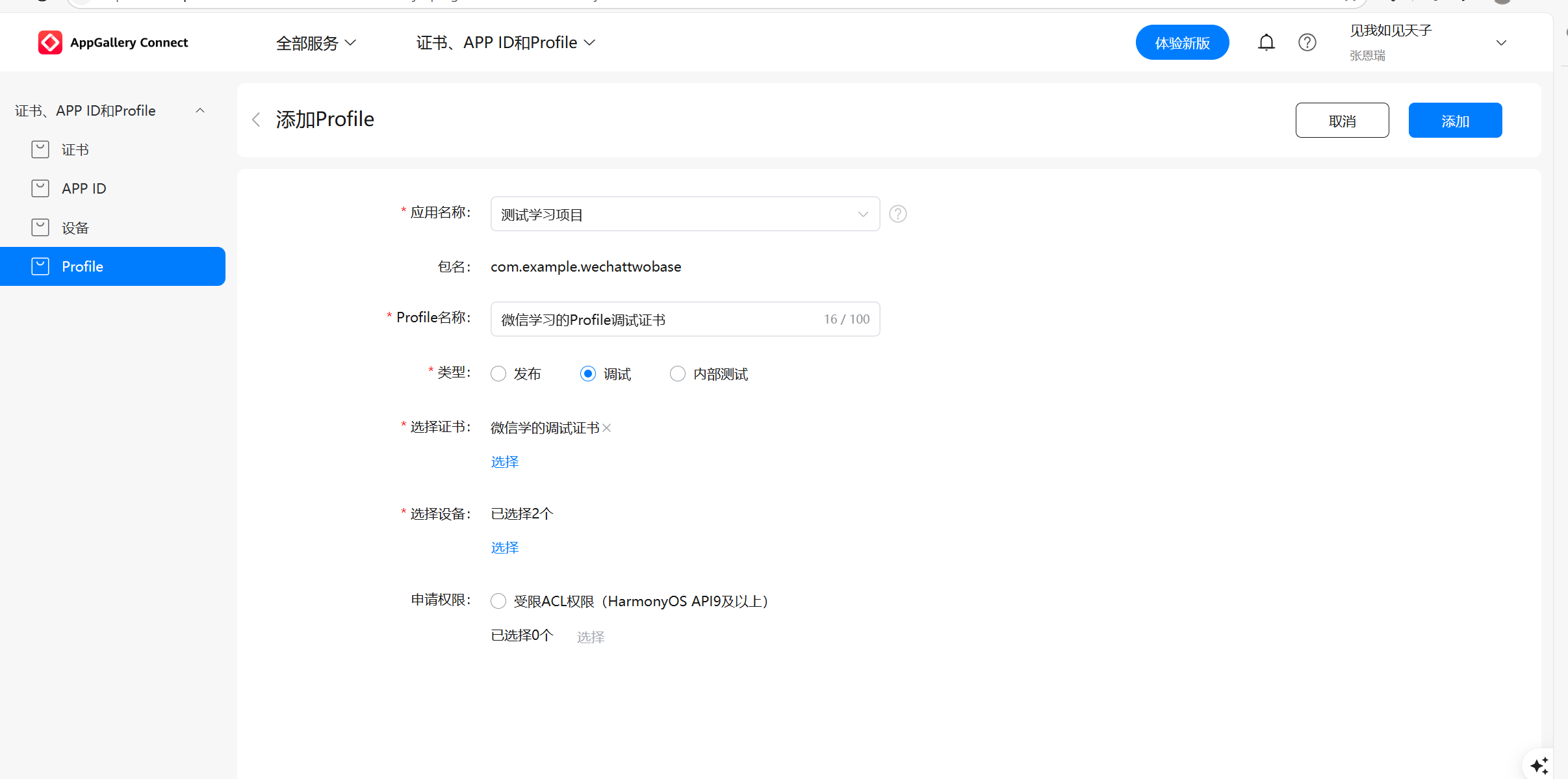Viewport: 1568px width, 779px height.
Task: Enable the 受限ACL权限 radio option
Action: point(498,601)
